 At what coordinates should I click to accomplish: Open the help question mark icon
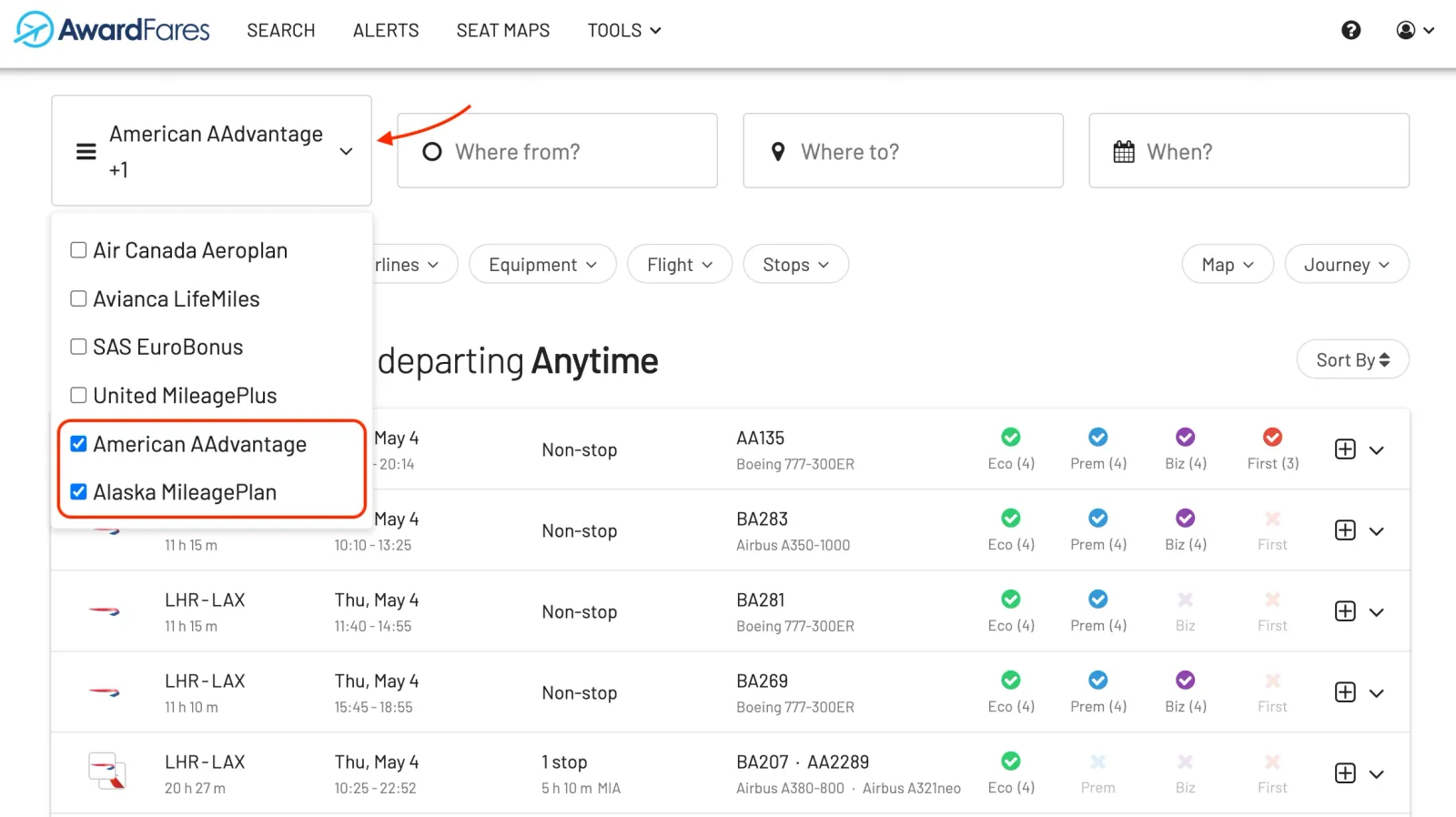pos(1351,30)
